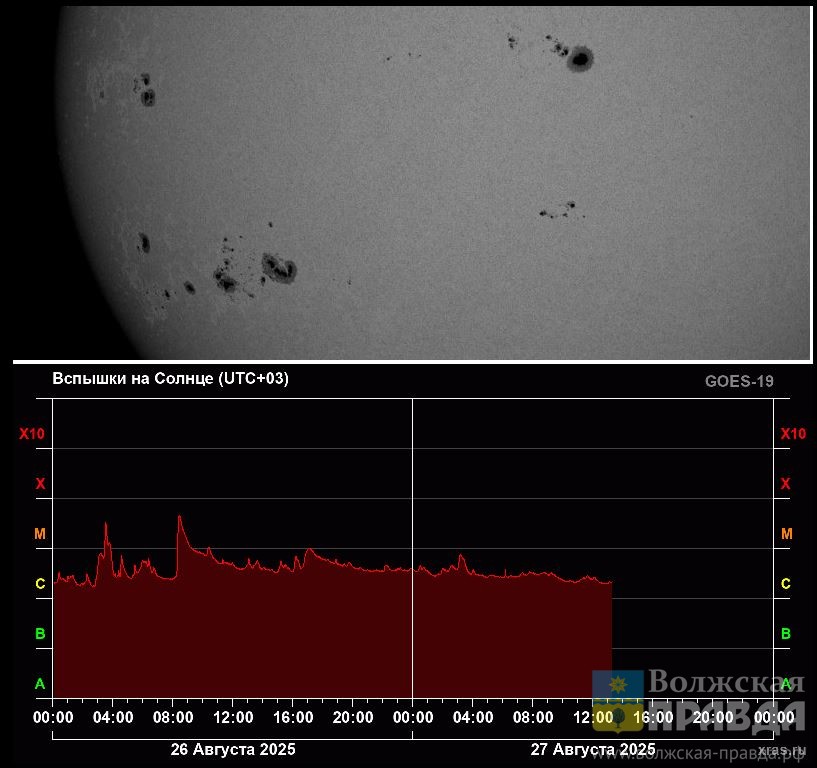Screen dimensions: 817x768
Task: Click the GOES-19 satellite label
Action: click(739, 381)
